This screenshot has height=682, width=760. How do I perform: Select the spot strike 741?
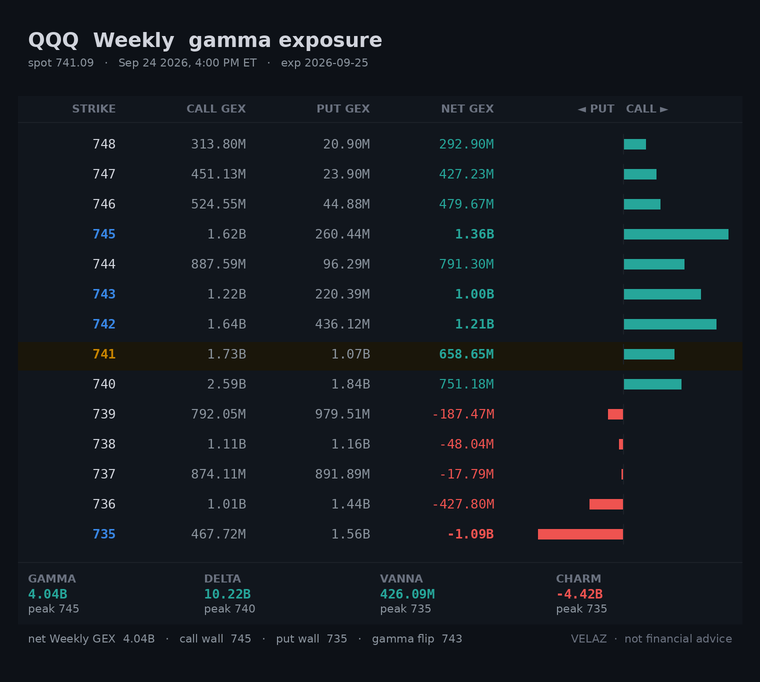(104, 354)
